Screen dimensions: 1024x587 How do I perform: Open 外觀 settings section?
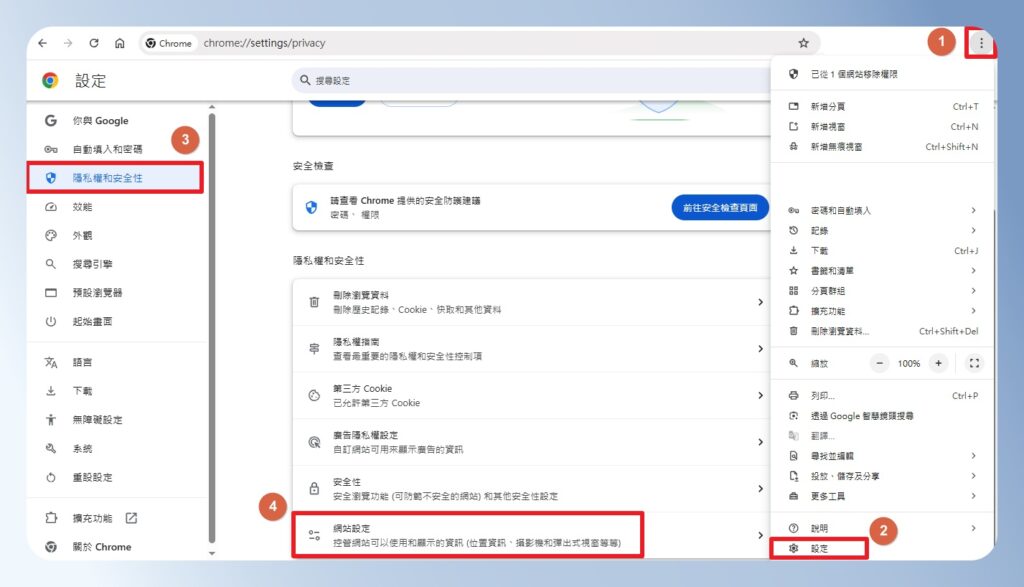[118, 236]
